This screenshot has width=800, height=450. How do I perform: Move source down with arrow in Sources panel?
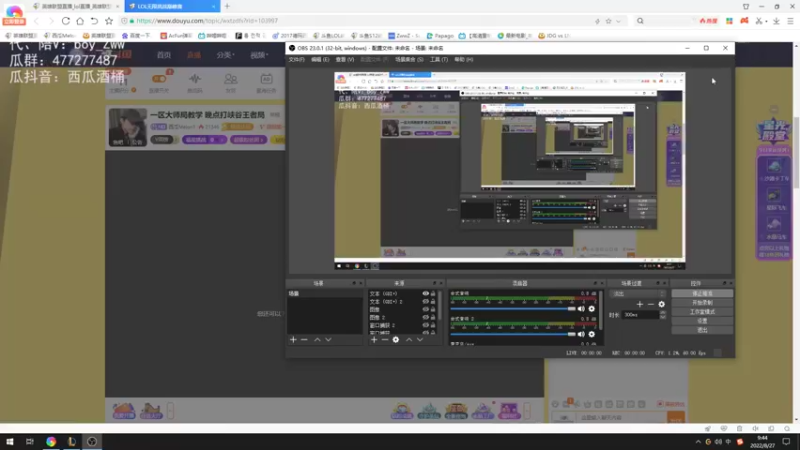[x=420, y=340]
